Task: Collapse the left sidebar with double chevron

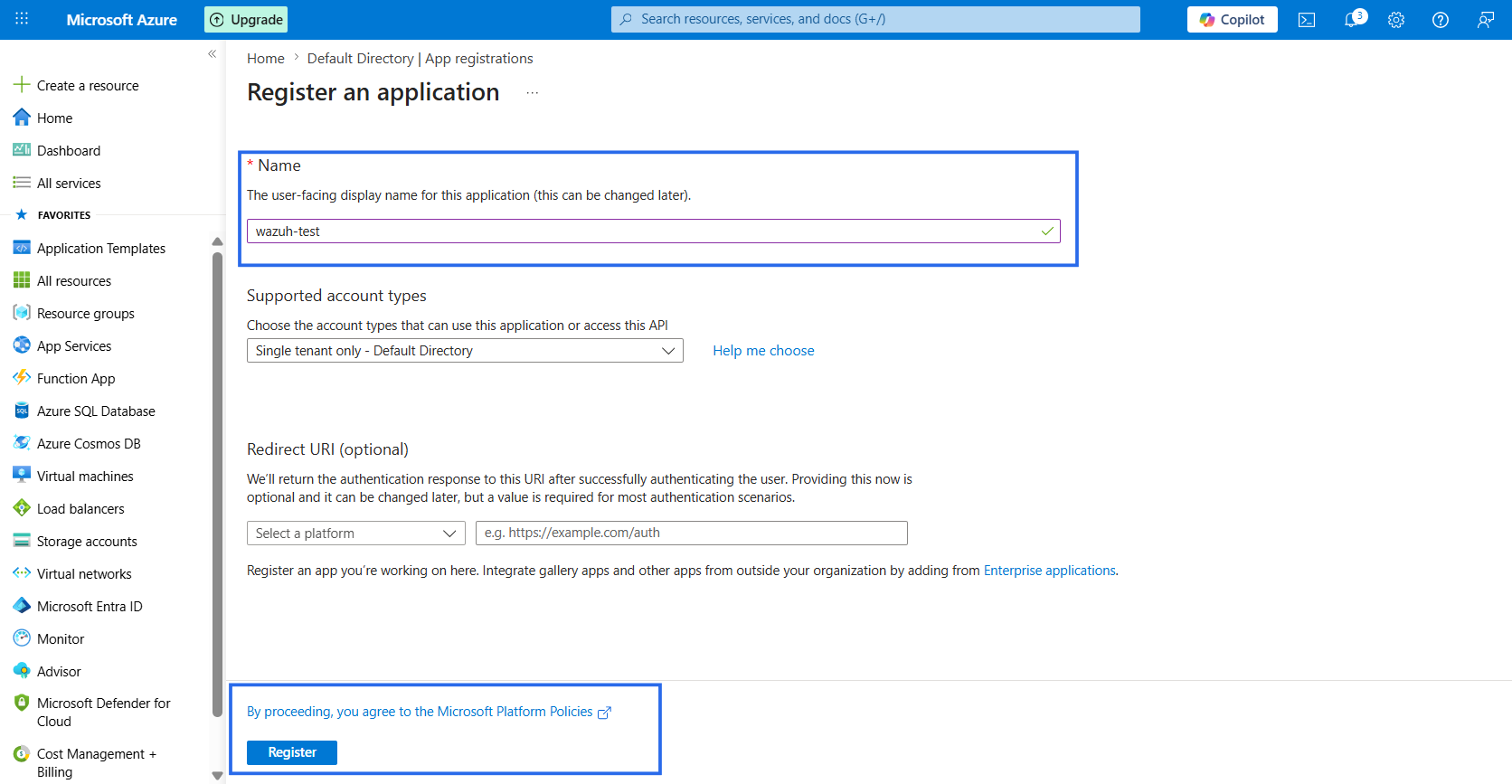Action: 212,54
